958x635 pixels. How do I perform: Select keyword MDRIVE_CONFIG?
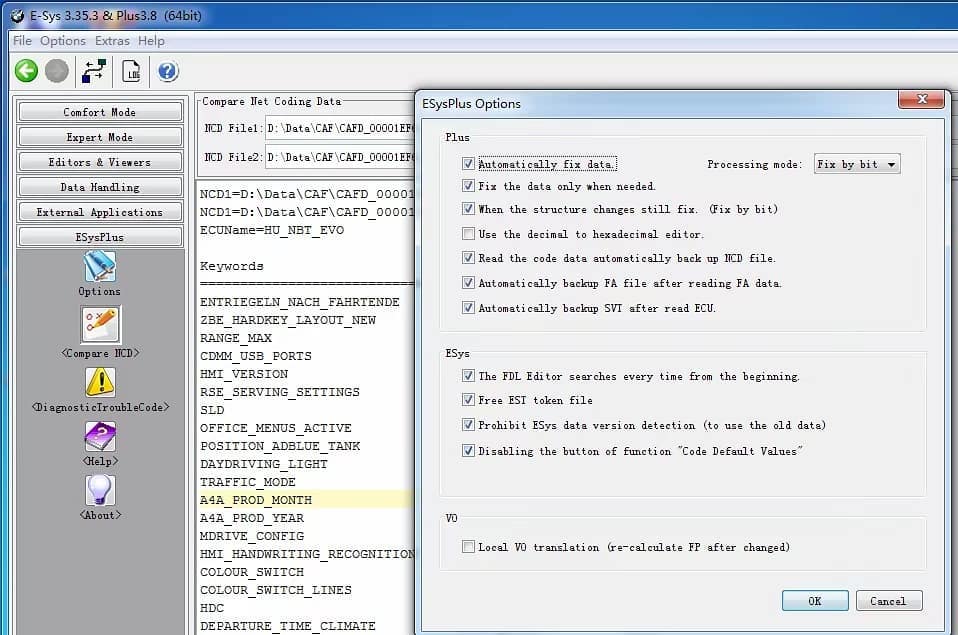(x=252, y=535)
